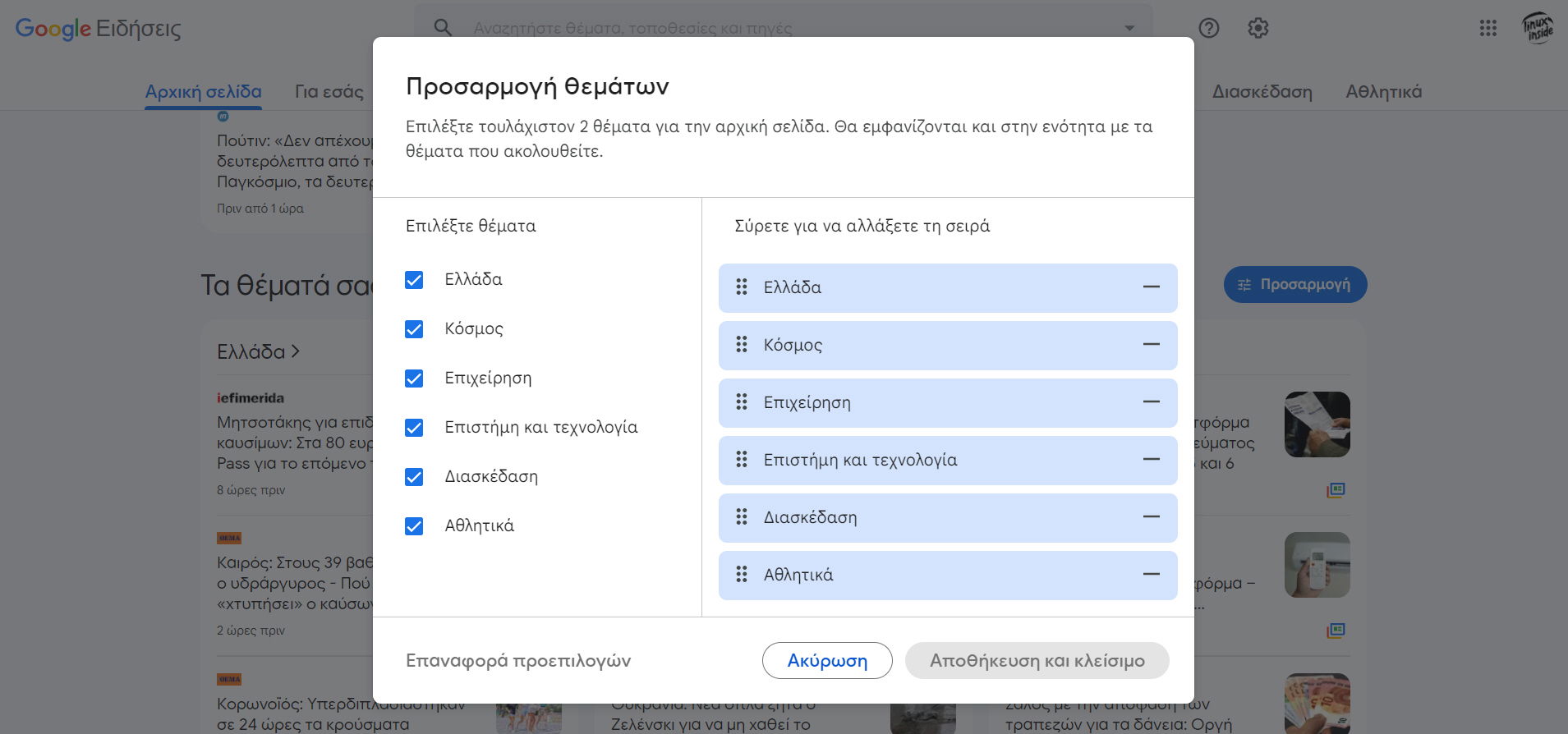
Task: Click drag handle for Επιστήμη και τεχνολογία
Action: click(x=742, y=459)
